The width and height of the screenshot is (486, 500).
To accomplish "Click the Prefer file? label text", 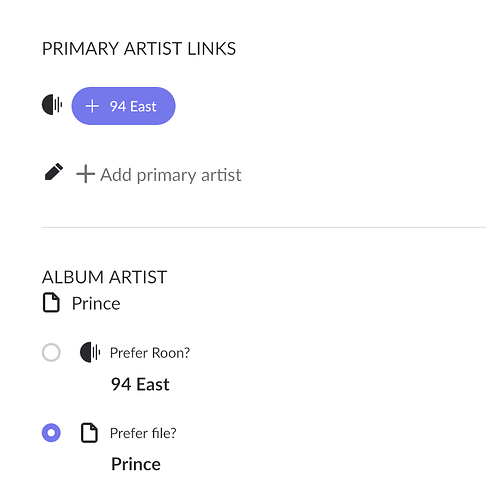I will 143,433.
